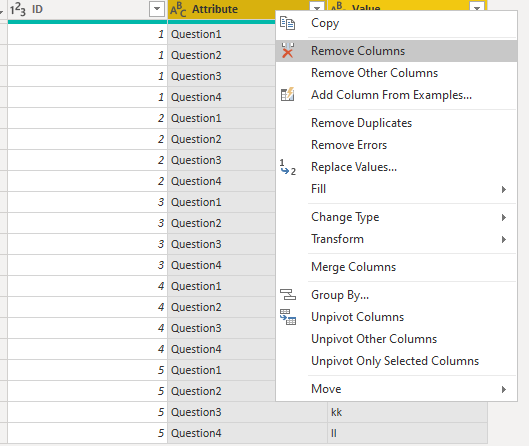This screenshot has height=446, width=529.
Task: Click Question2 cell in ID 5 row
Action: [222, 391]
